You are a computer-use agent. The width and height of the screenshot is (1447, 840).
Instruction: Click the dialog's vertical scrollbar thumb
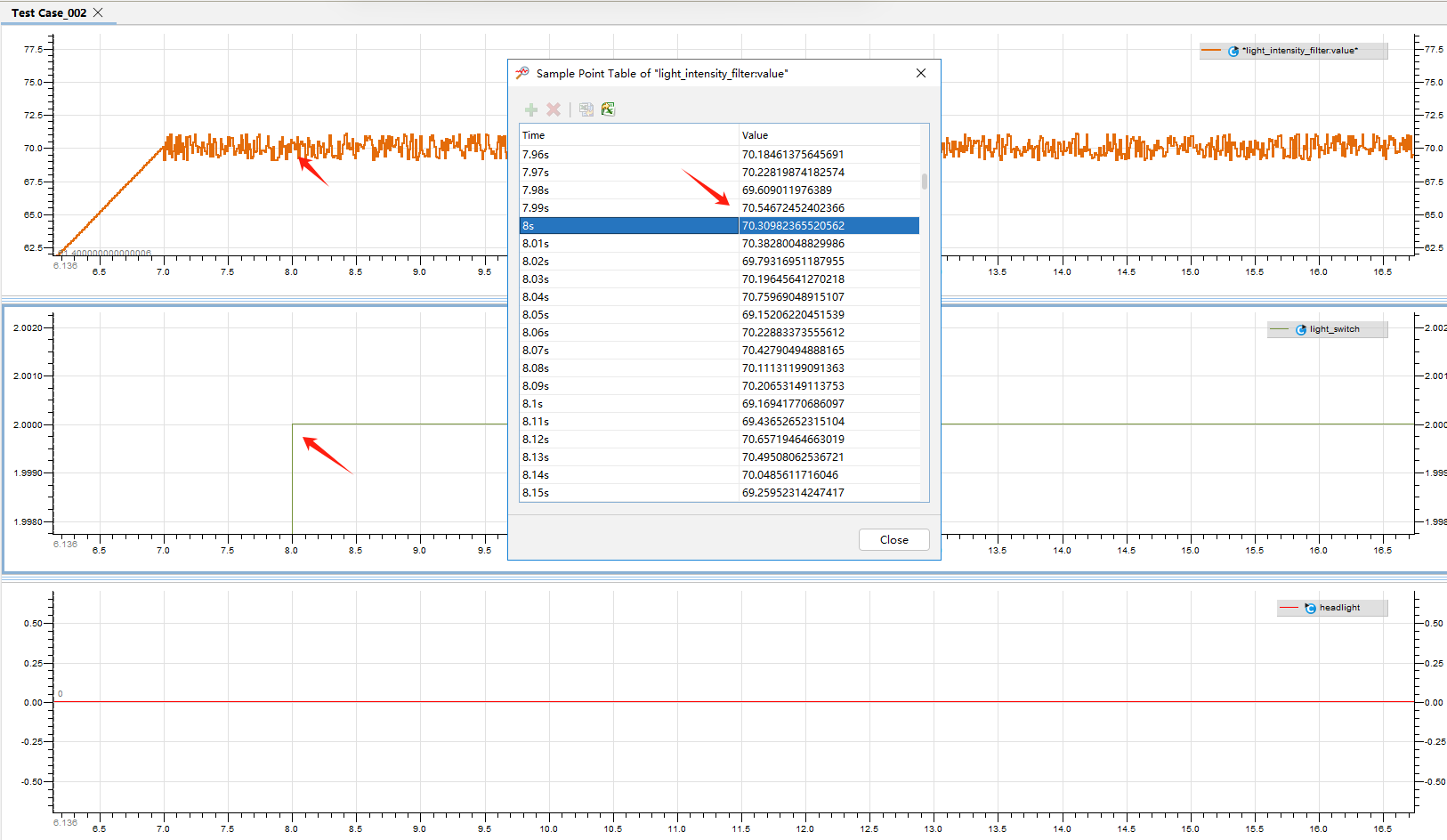[x=925, y=182]
